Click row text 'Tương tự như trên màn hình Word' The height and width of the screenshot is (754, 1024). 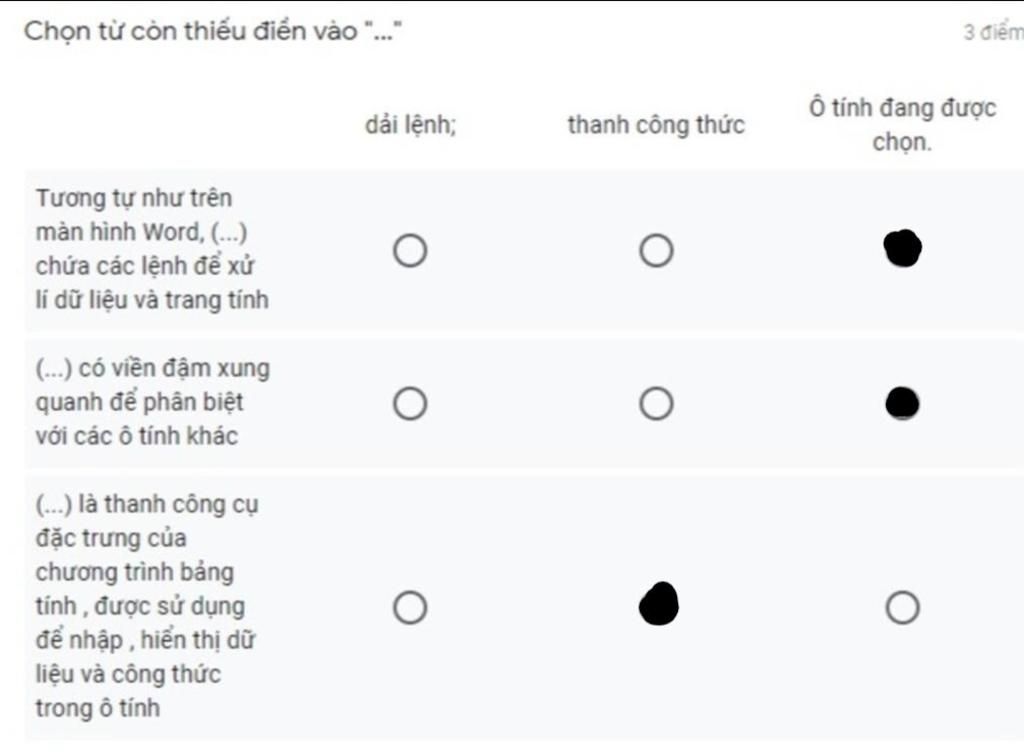(x=152, y=249)
